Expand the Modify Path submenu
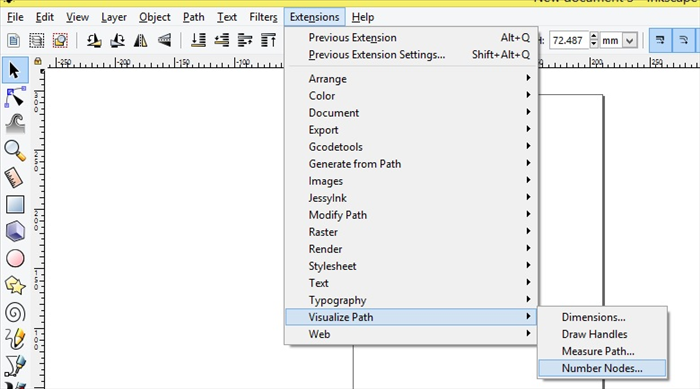700x389 pixels. click(411, 215)
